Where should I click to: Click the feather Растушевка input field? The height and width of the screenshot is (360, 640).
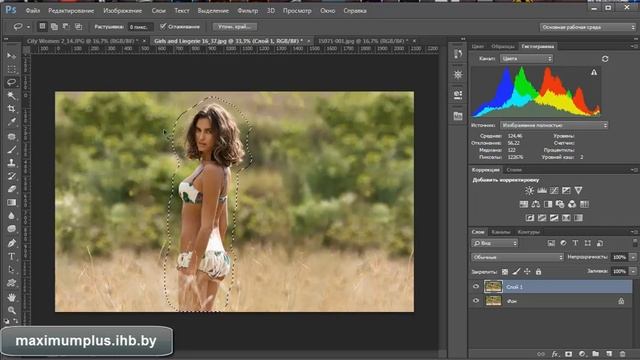[x=140, y=27]
